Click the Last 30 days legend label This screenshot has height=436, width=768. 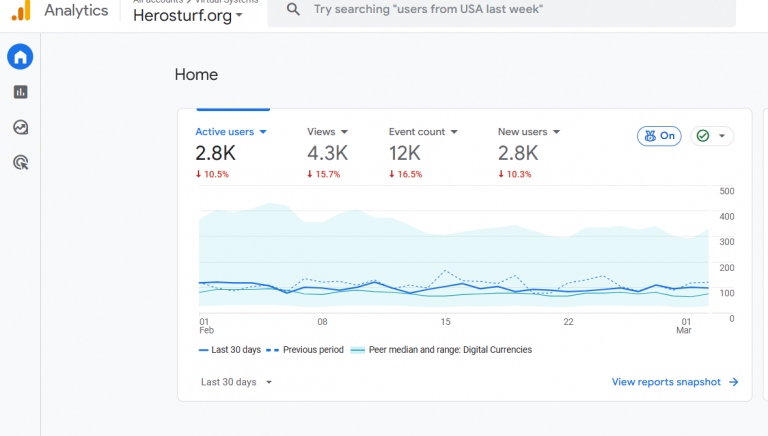pos(236,350)
